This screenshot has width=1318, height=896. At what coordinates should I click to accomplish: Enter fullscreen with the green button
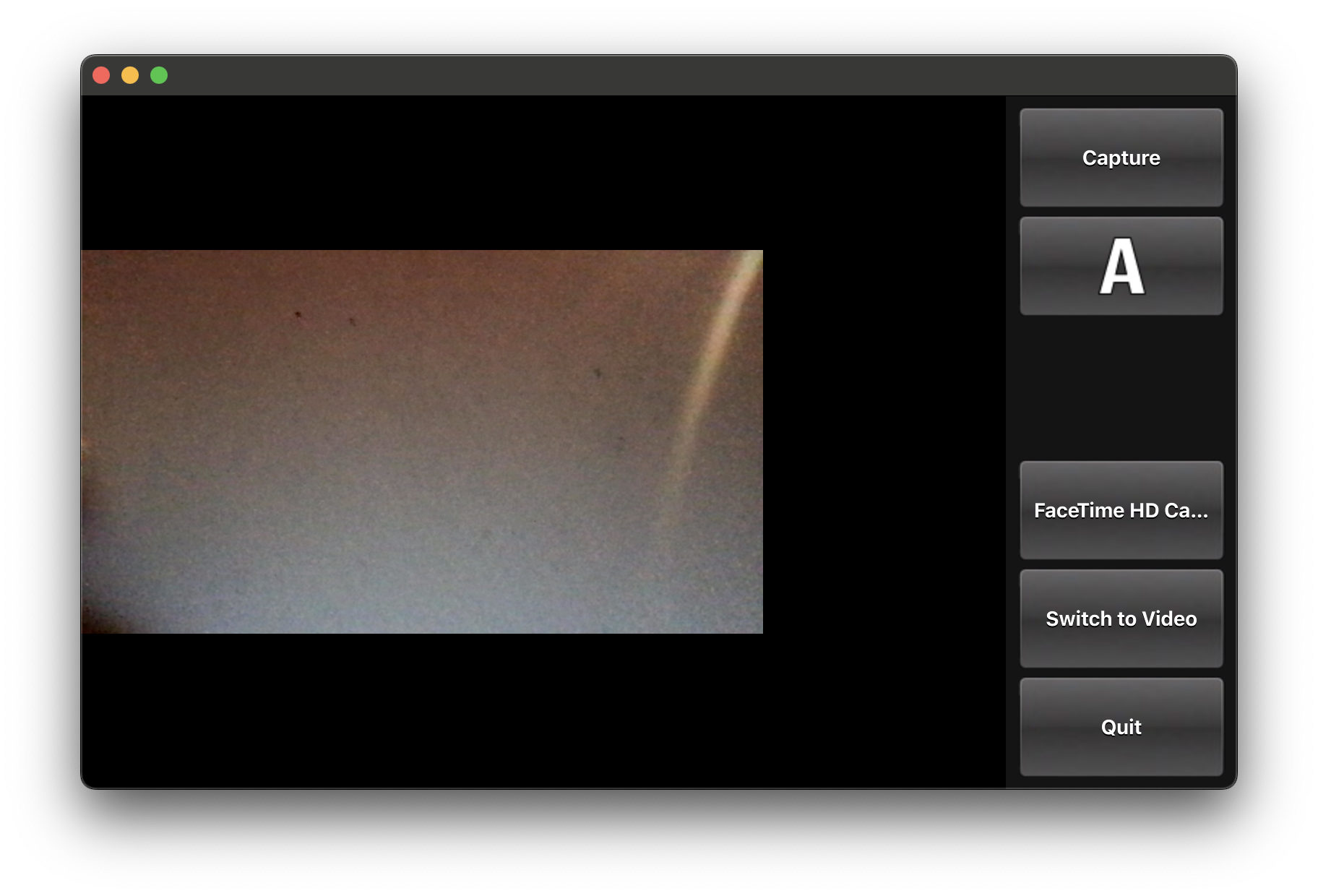(x=159, y=75)
